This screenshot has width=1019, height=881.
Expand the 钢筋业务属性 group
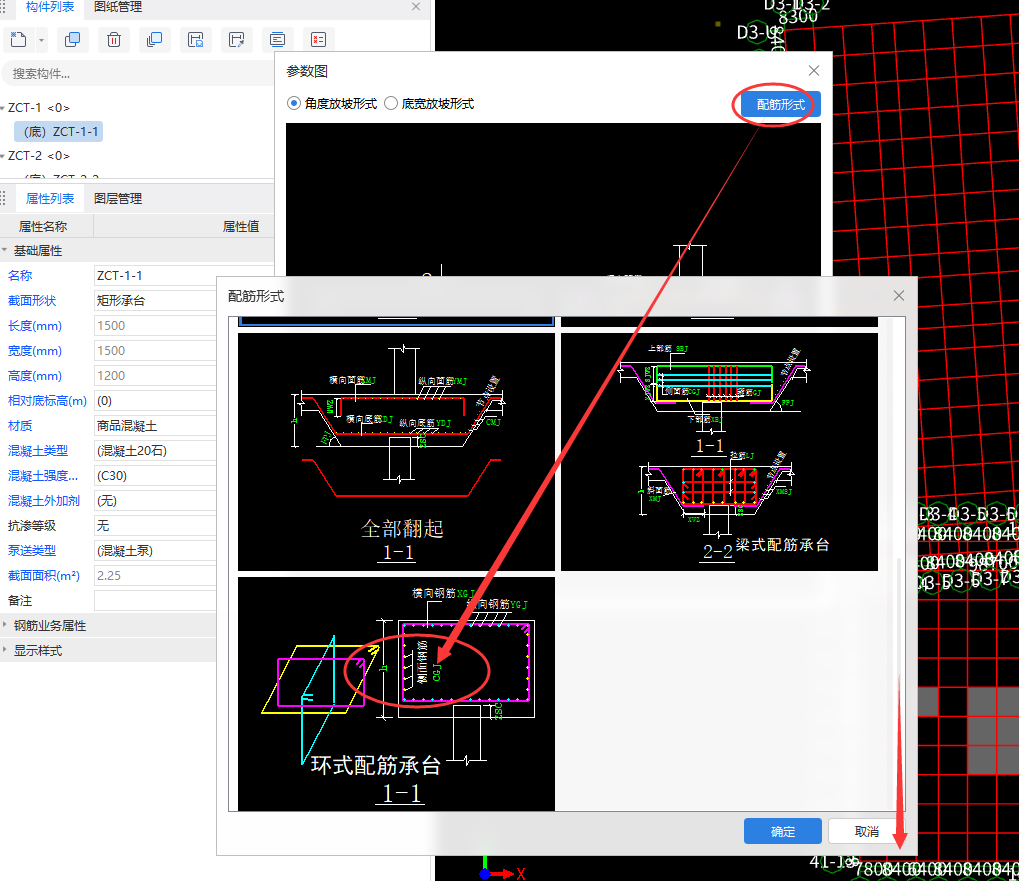[x=5, y=625]
